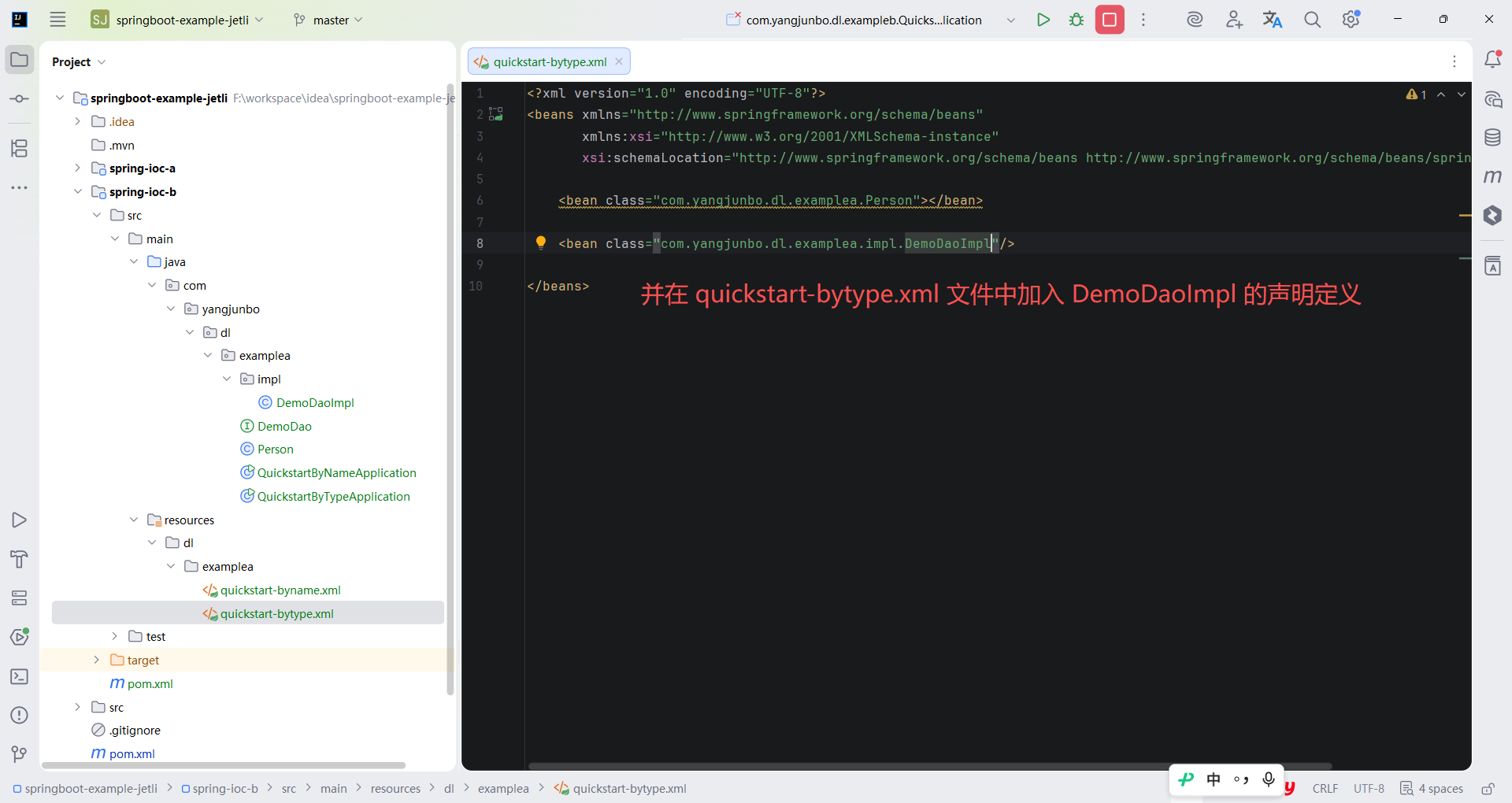Viewport: 1512px width, 803px height.
Task: Expand the spring-ioc-a module
Action: [77, 168]
